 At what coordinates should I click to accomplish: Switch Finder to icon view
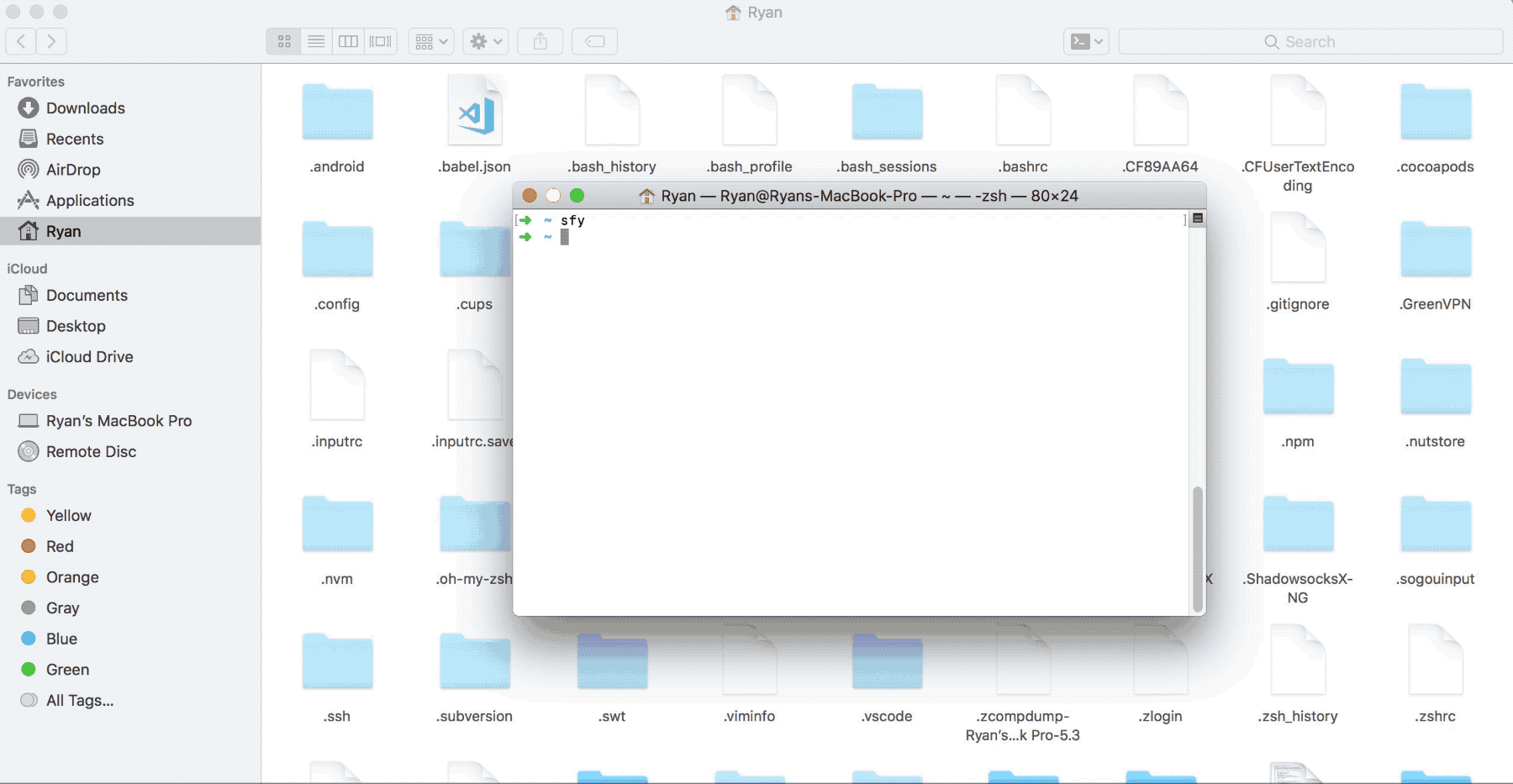point(284,41)
